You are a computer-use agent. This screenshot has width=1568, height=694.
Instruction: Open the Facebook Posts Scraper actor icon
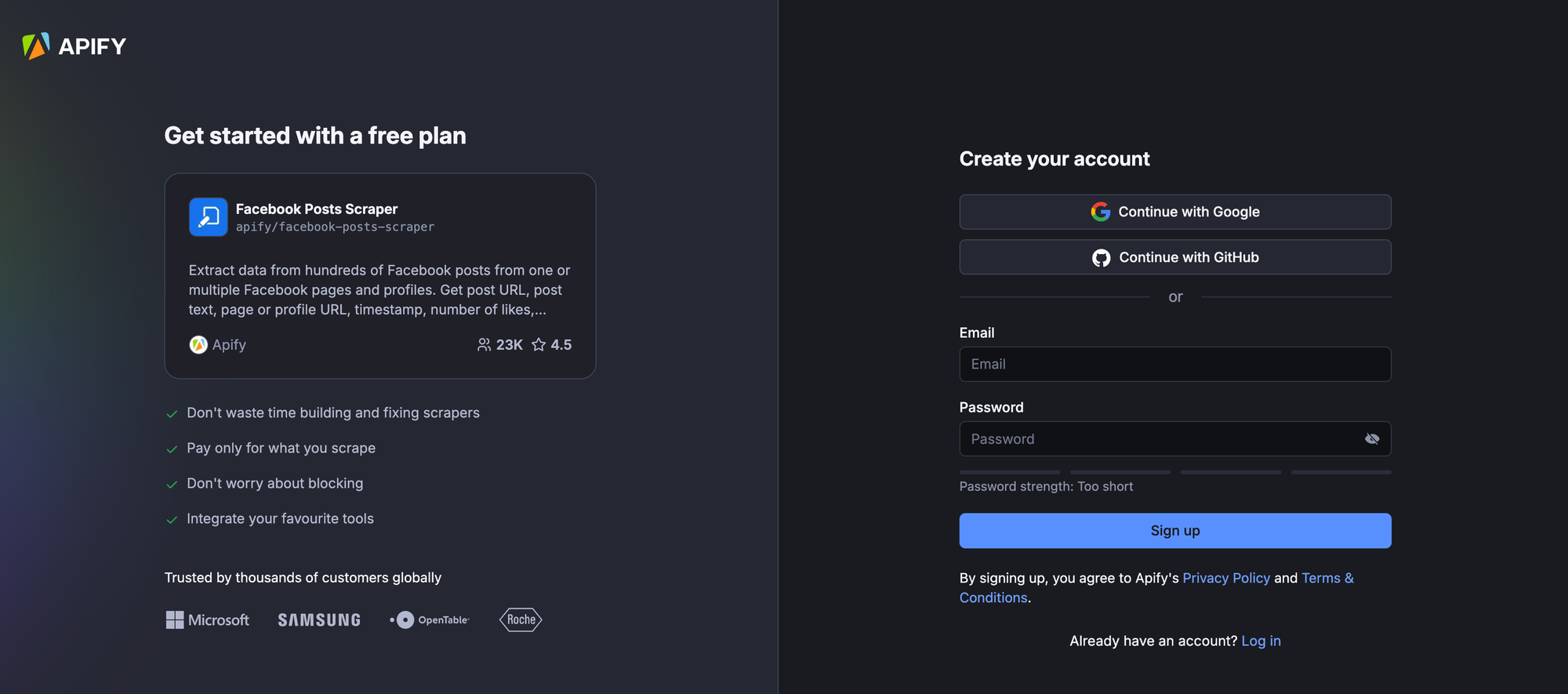click(x=209, y=217)
